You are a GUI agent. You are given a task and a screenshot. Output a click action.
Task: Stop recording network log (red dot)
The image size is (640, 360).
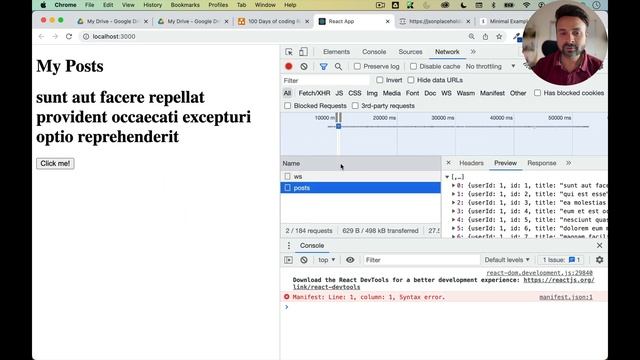[289, 66]
